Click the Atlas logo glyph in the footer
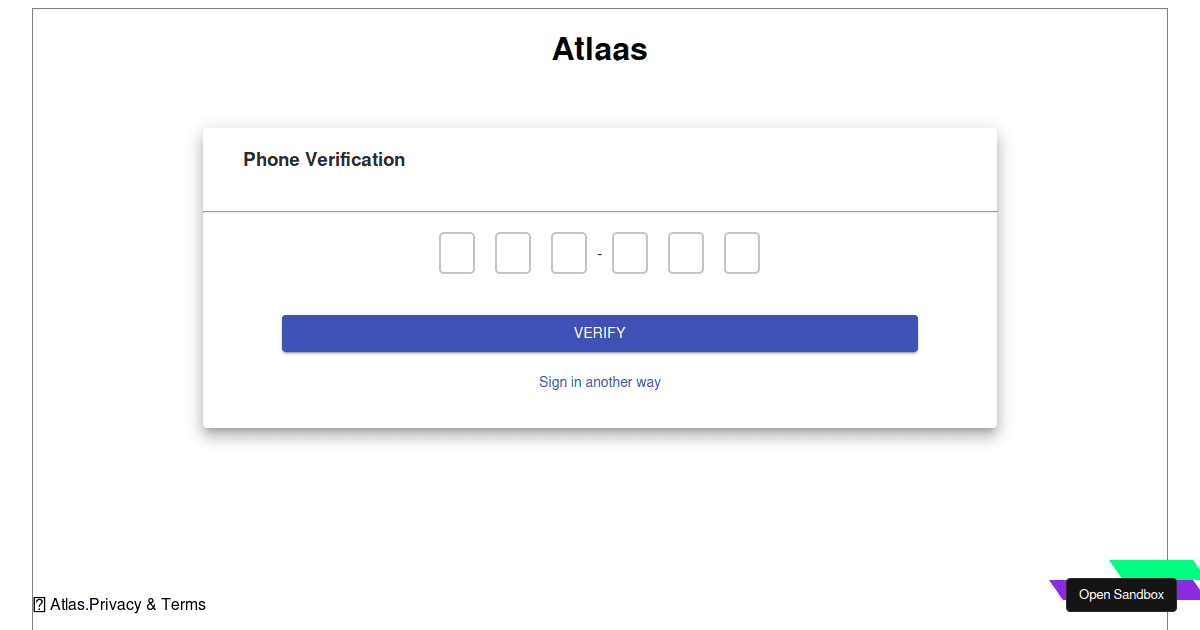Image resolution: width=1200 pixels, height=630 pixels. [x=39, y=603]
